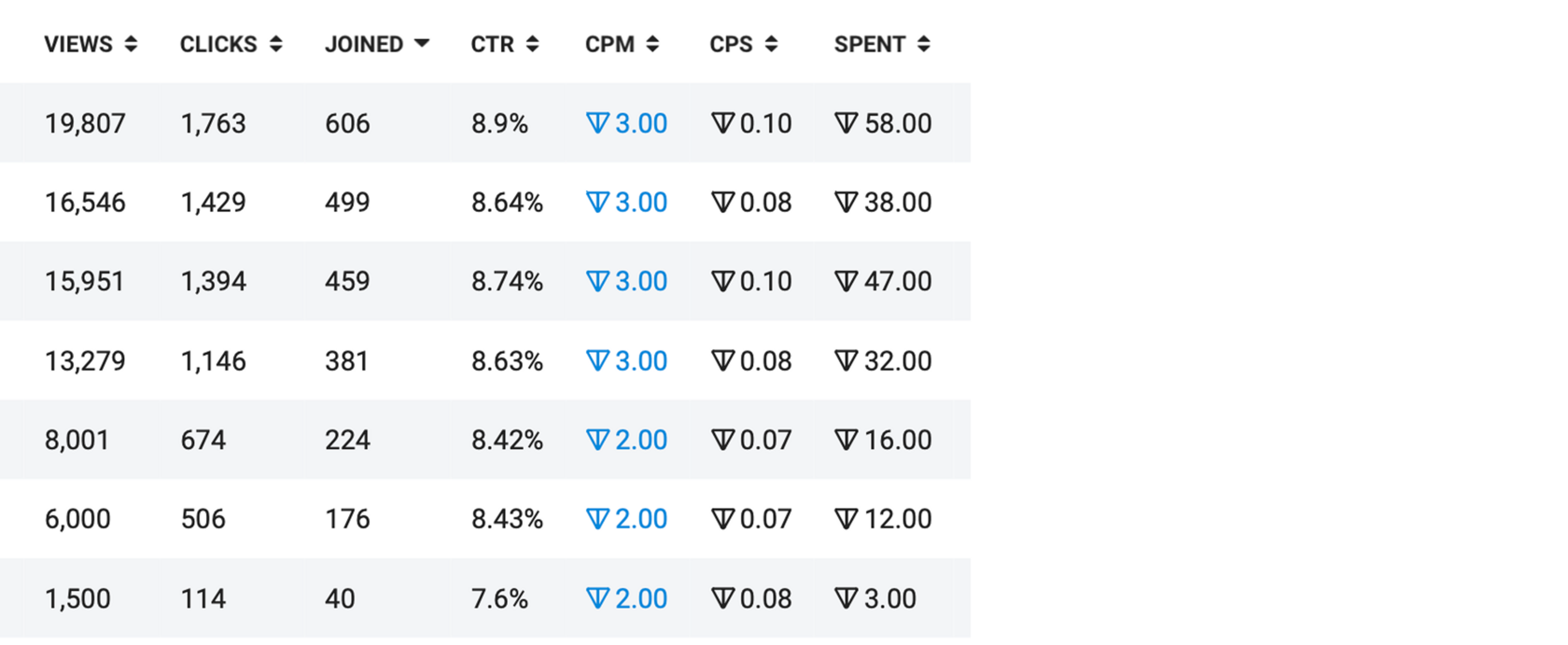Edit CPM 2.00 in the 8,001 views row
Viewport: 1568px width, 645px height.
click(626, 440)
